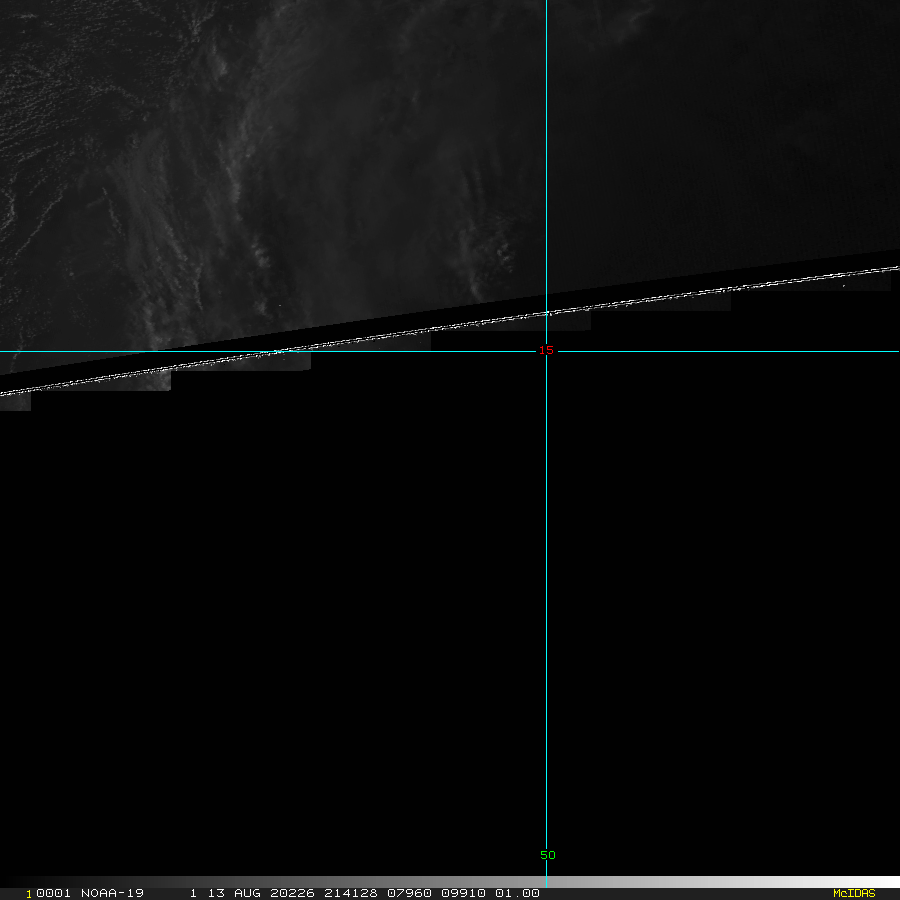Click the green longitude label 50
This screenshot has height=900, width=900.
[548, 855]
